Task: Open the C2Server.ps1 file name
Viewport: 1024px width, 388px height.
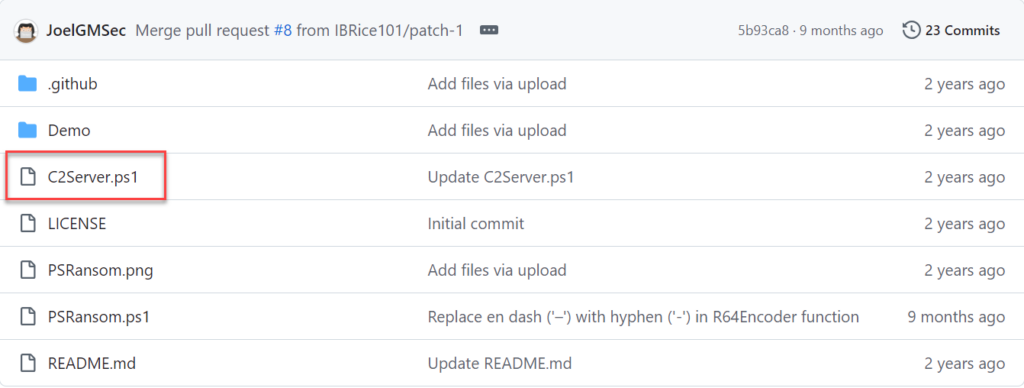Action: click(x=93, y=177)
